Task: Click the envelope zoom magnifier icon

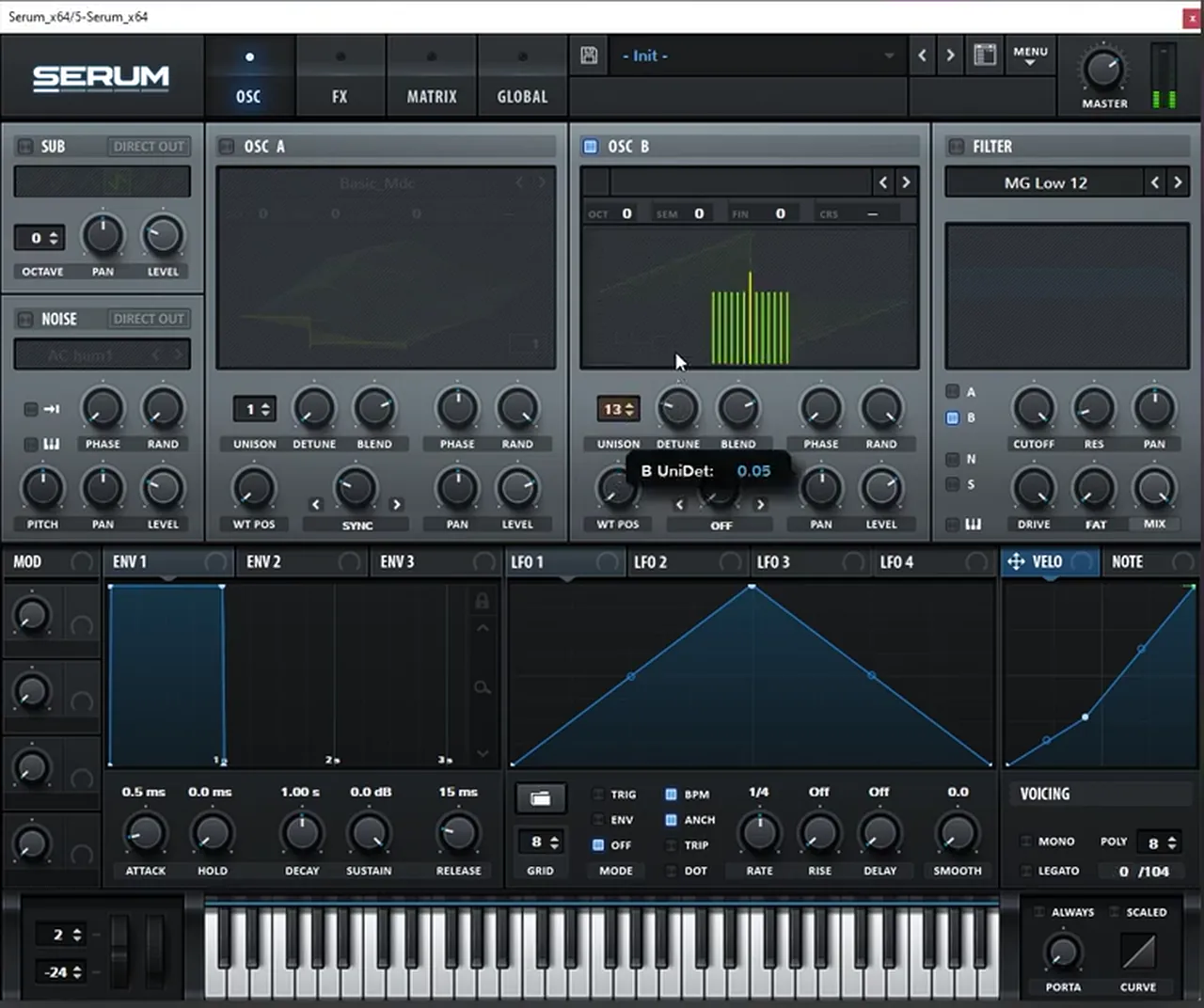Action: click(482, 688)
